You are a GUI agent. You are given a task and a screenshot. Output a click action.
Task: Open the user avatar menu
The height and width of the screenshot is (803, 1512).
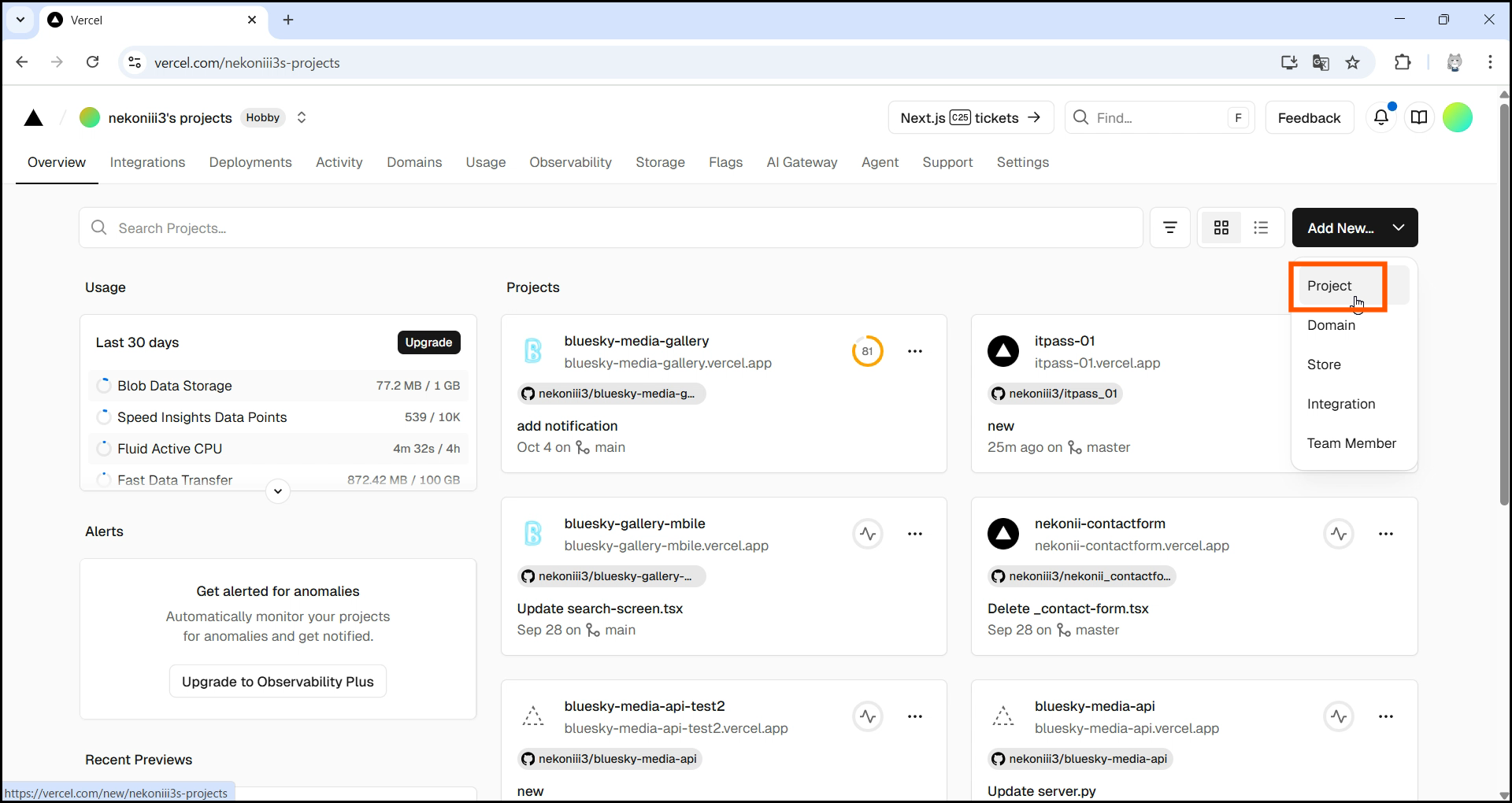(x=1458, y=117)
